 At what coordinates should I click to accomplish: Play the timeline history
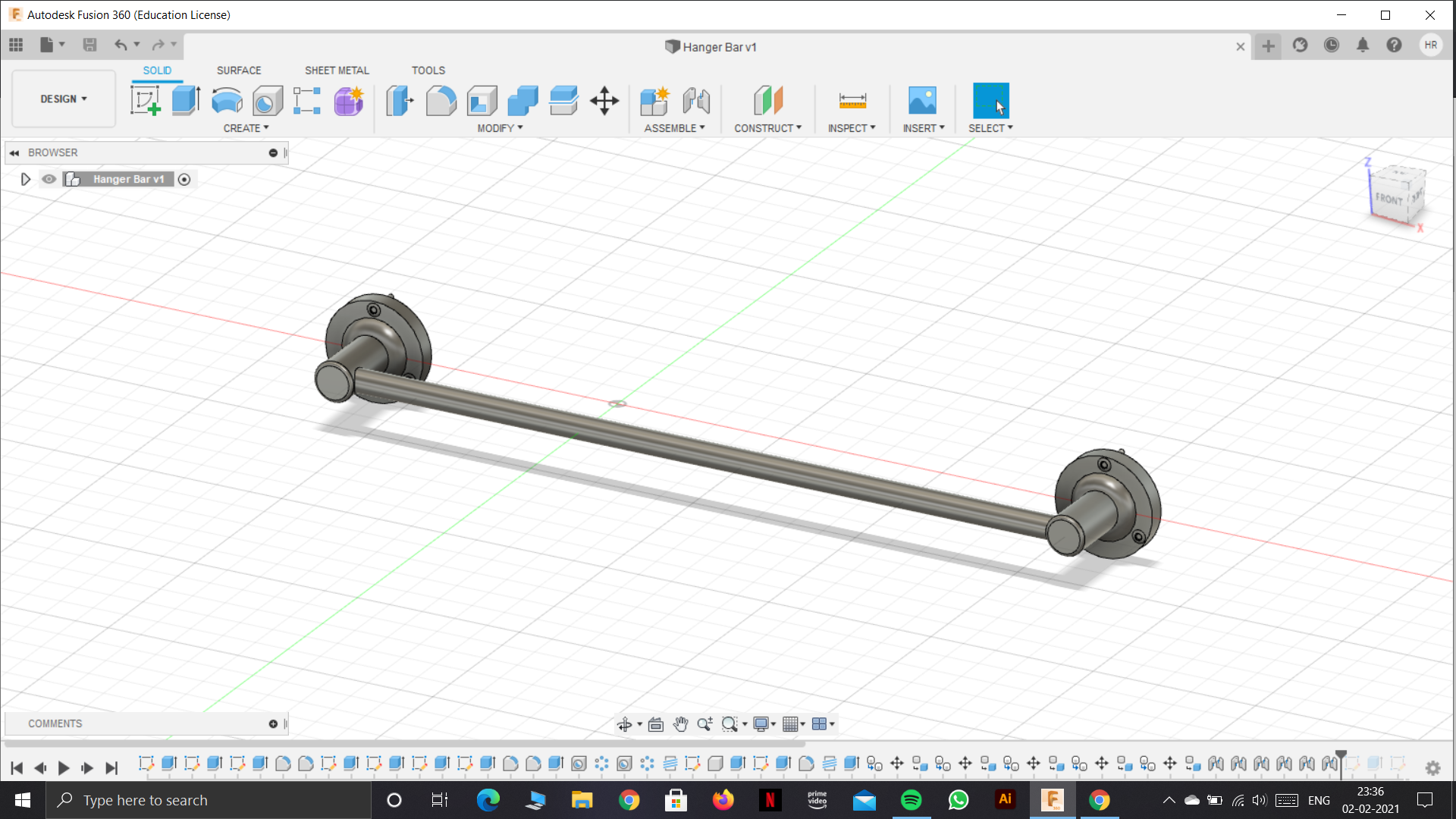point(64,768)
